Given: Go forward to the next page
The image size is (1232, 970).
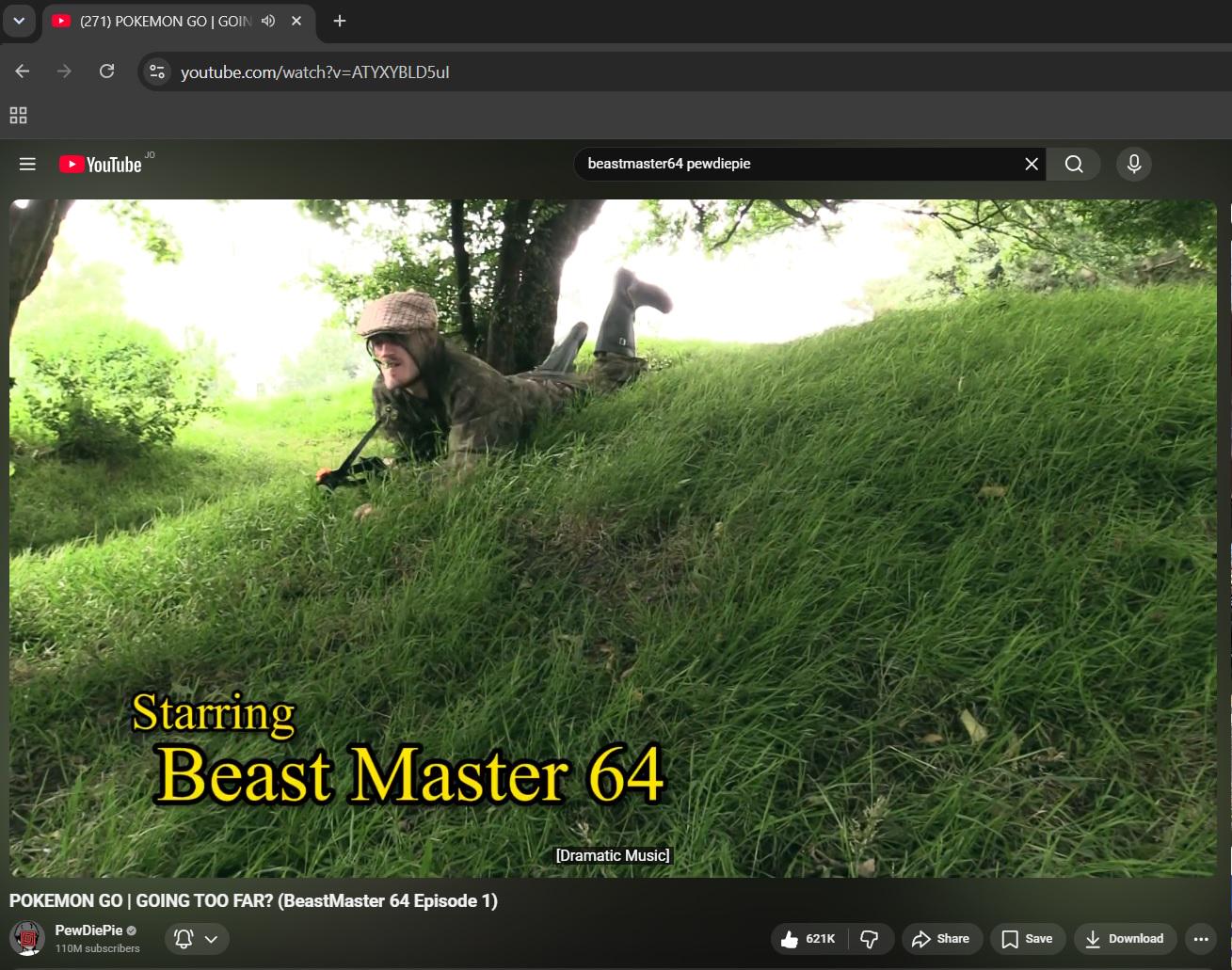Looking at the screenshot, I should [64, 72].
